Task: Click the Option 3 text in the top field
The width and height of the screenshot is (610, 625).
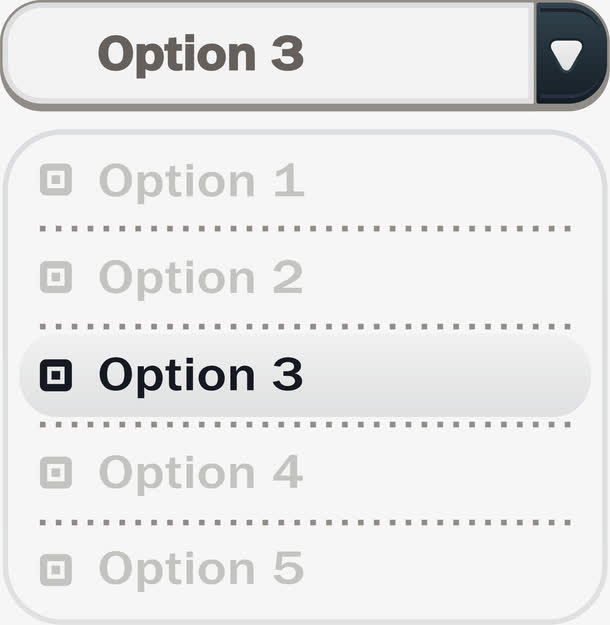Action: 201,55
